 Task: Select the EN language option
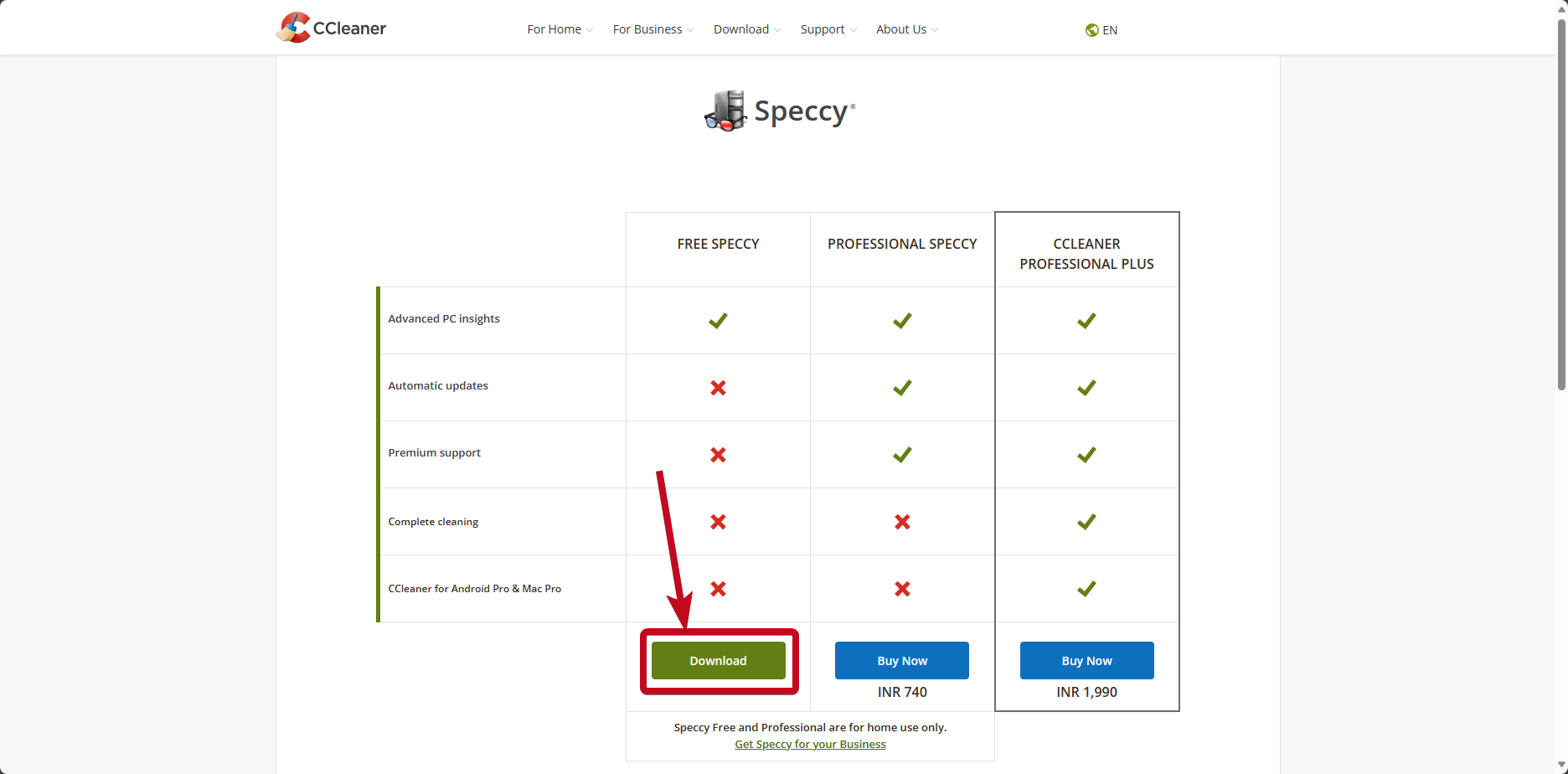coord(1110,30)
